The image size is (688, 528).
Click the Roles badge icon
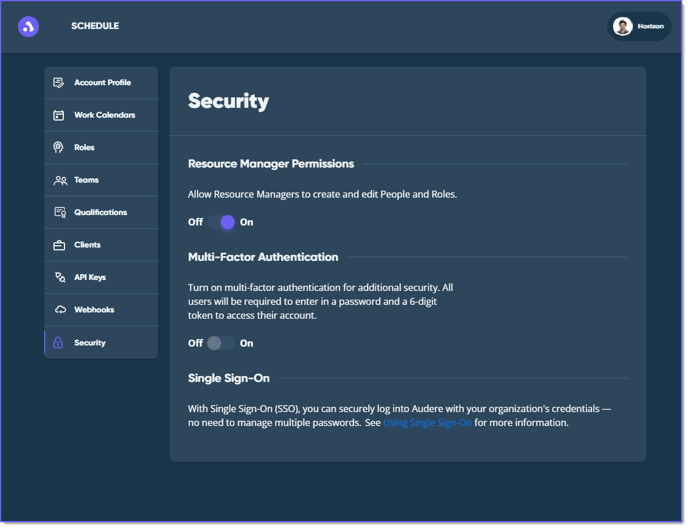59,148
